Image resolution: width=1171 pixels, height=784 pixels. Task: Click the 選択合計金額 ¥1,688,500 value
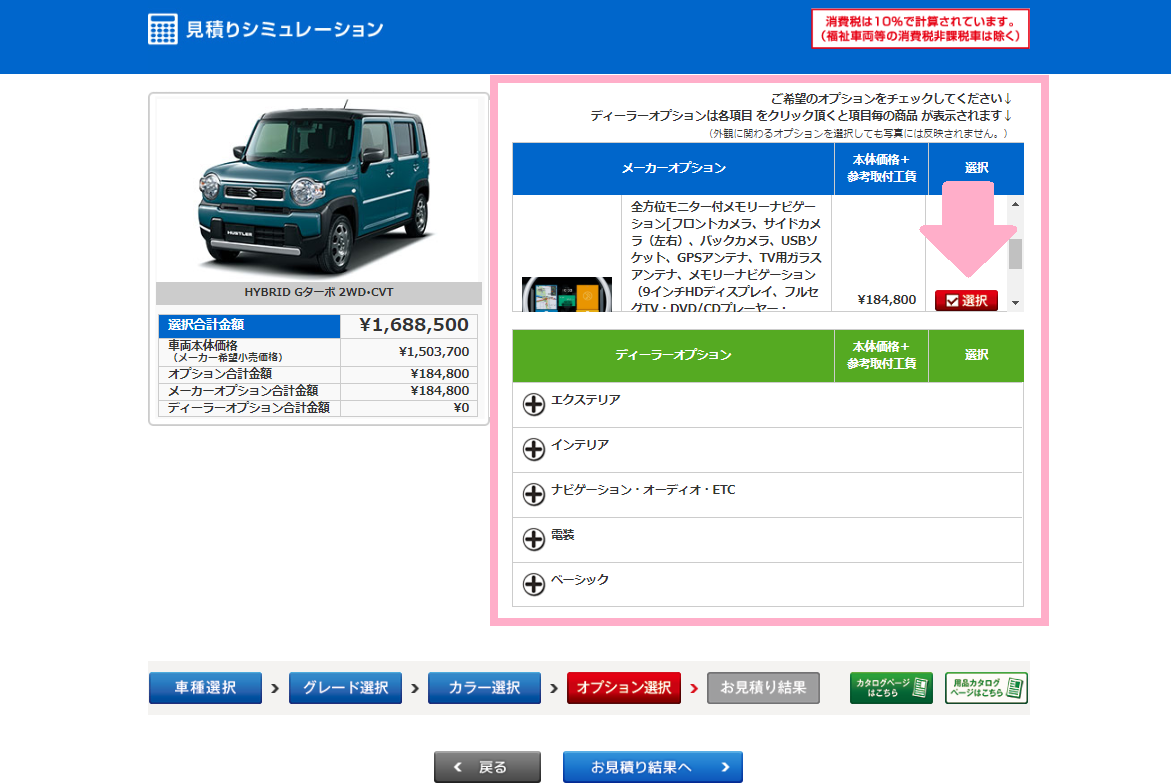[x=414, y=325]
